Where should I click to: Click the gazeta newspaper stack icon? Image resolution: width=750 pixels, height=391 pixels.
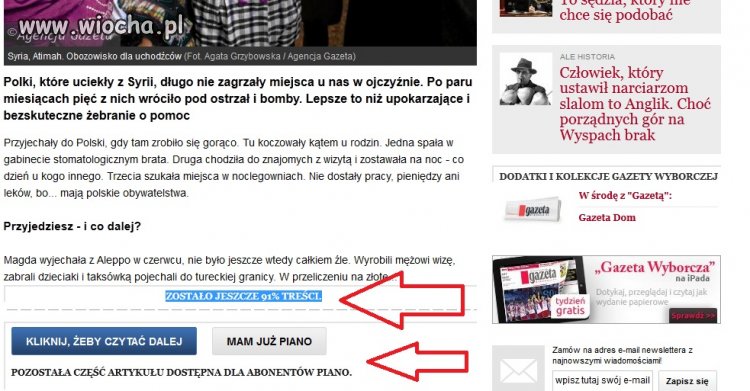(532, 210)
